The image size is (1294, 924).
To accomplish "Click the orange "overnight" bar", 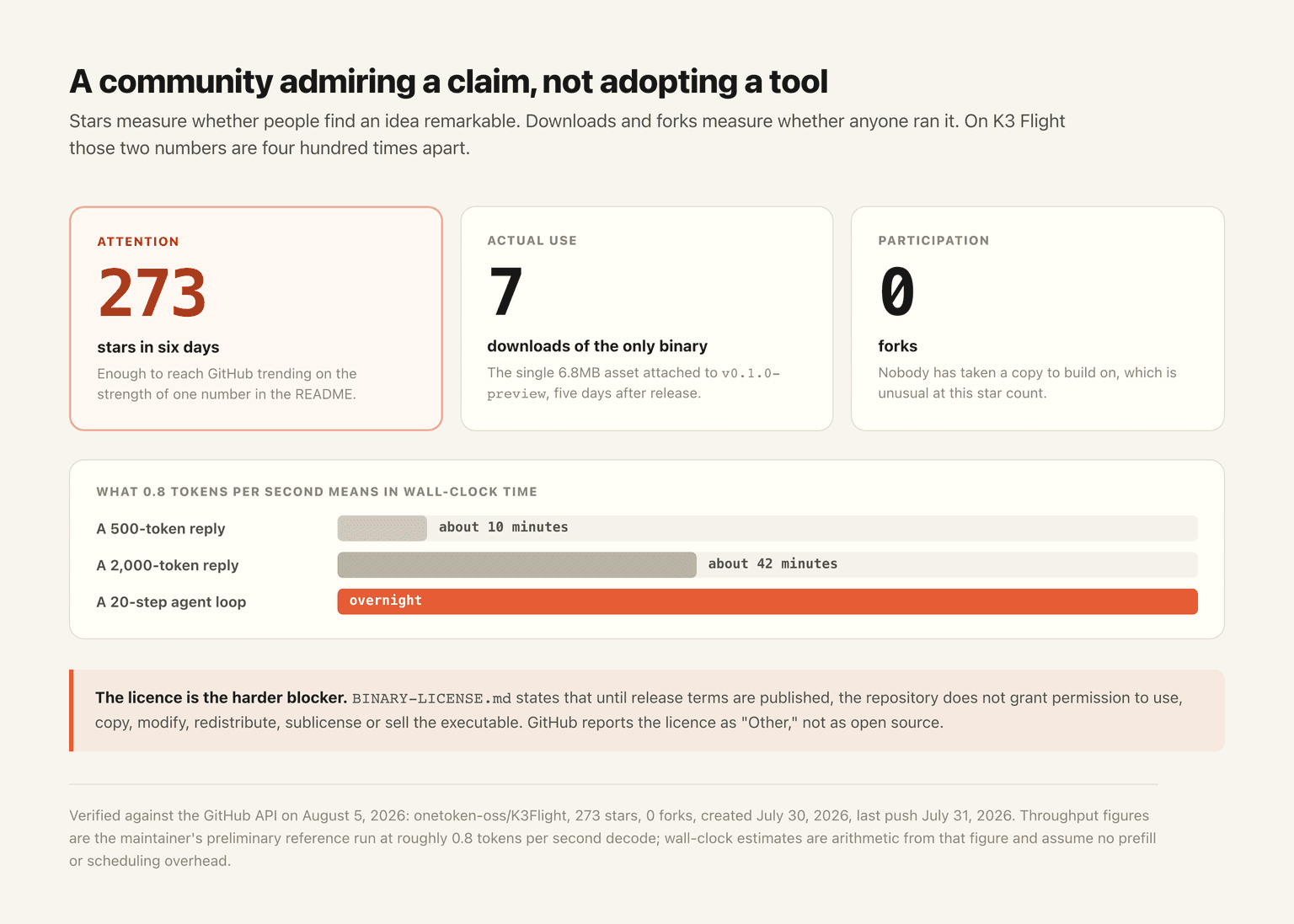I will [767, 601].
